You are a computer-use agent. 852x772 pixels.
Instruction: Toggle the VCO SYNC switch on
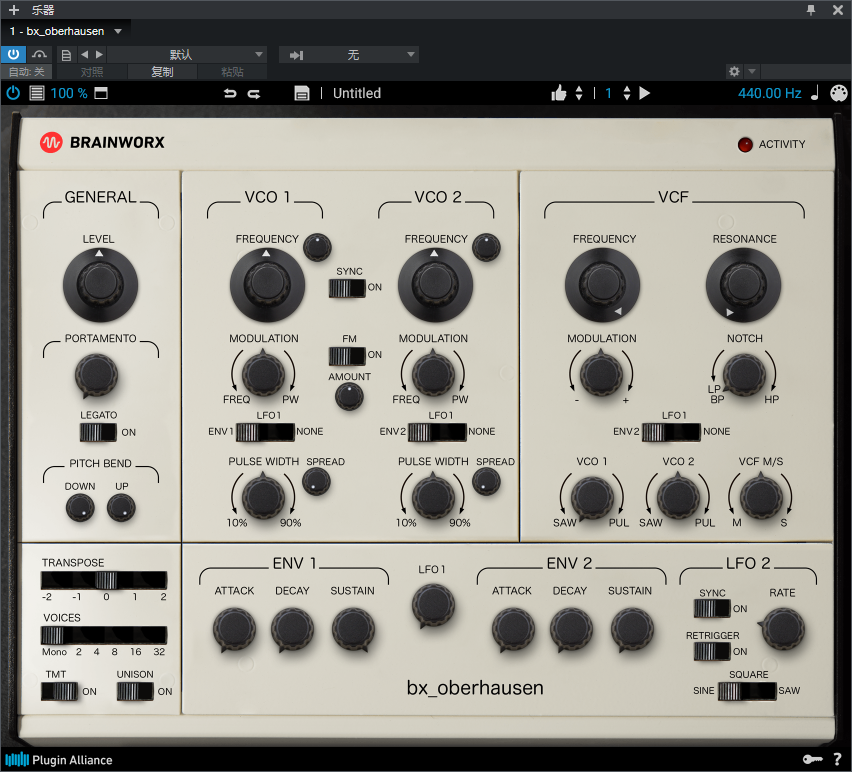pyautogui.click(x=347, y=288)
